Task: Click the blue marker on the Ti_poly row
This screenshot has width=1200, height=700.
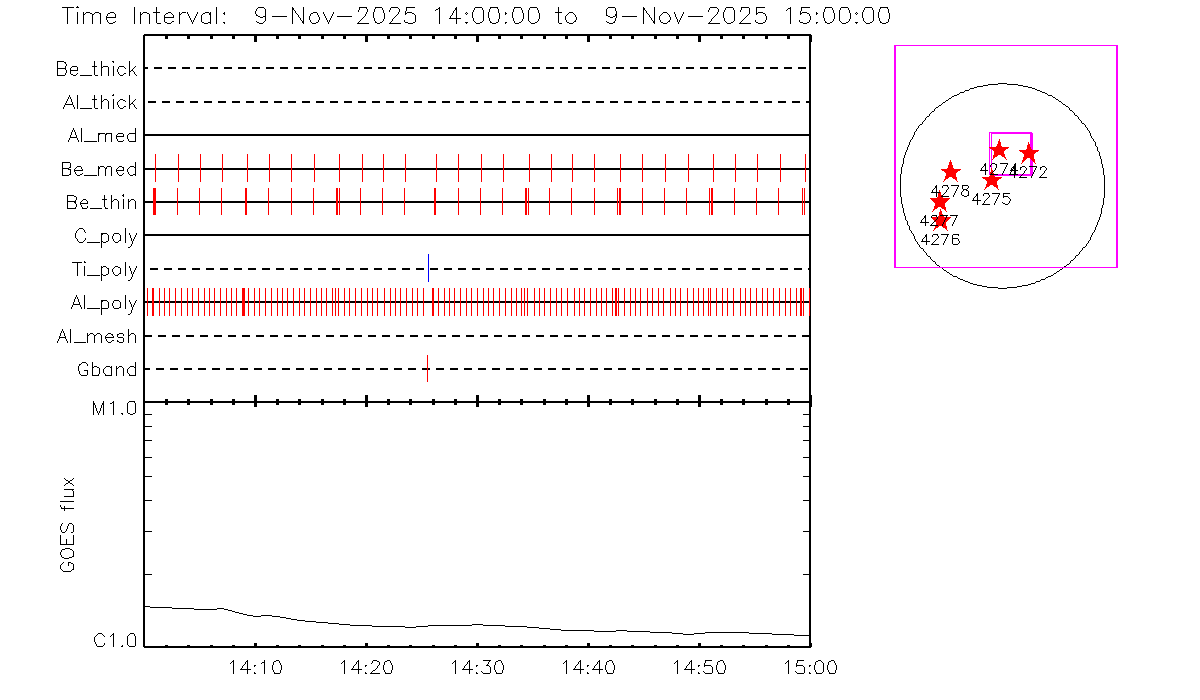Action: pos(428,268)
